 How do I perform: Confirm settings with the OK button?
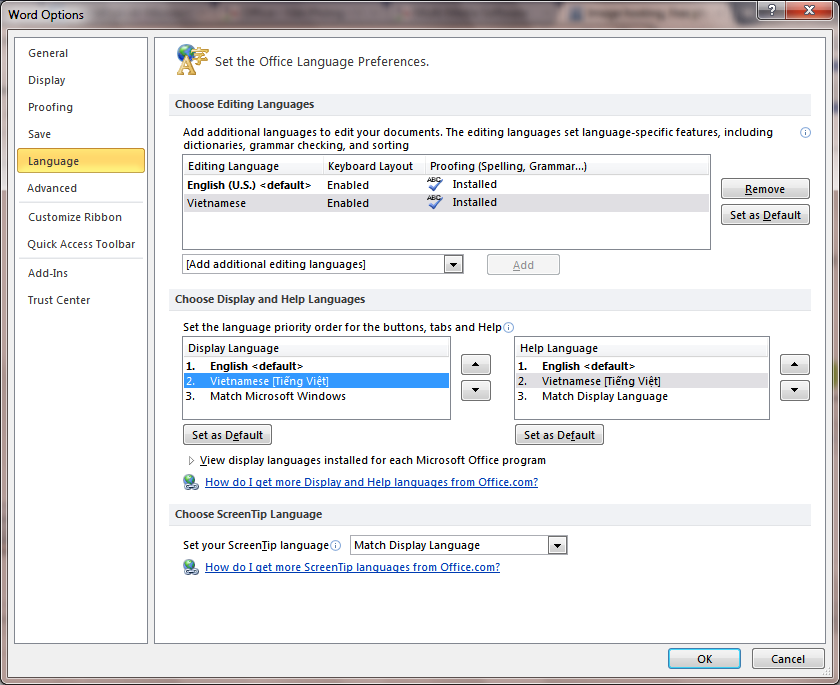pyautogui.click(x=704, y=659)
